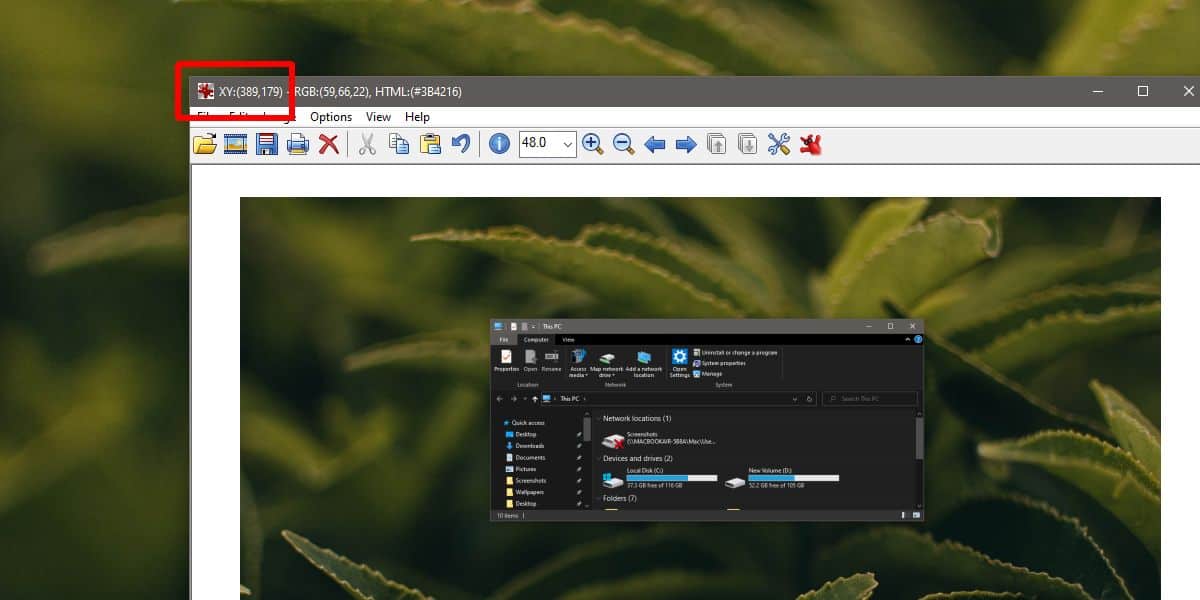Viewport: 1200px width, 600px height.
Task: Click the Cut scissors icon
Action: pos(367,144)
